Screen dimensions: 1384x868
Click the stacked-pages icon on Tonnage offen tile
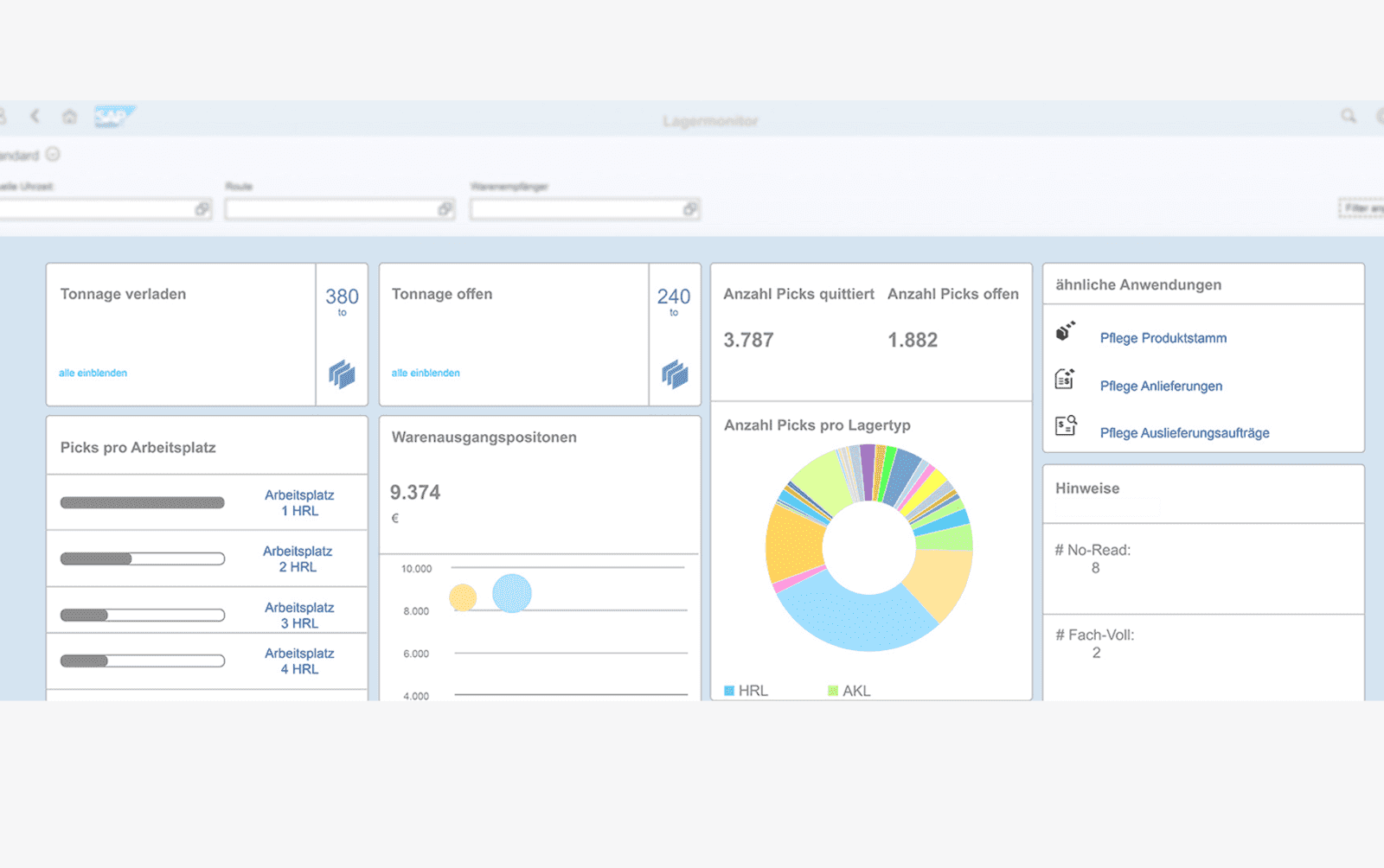675,374
